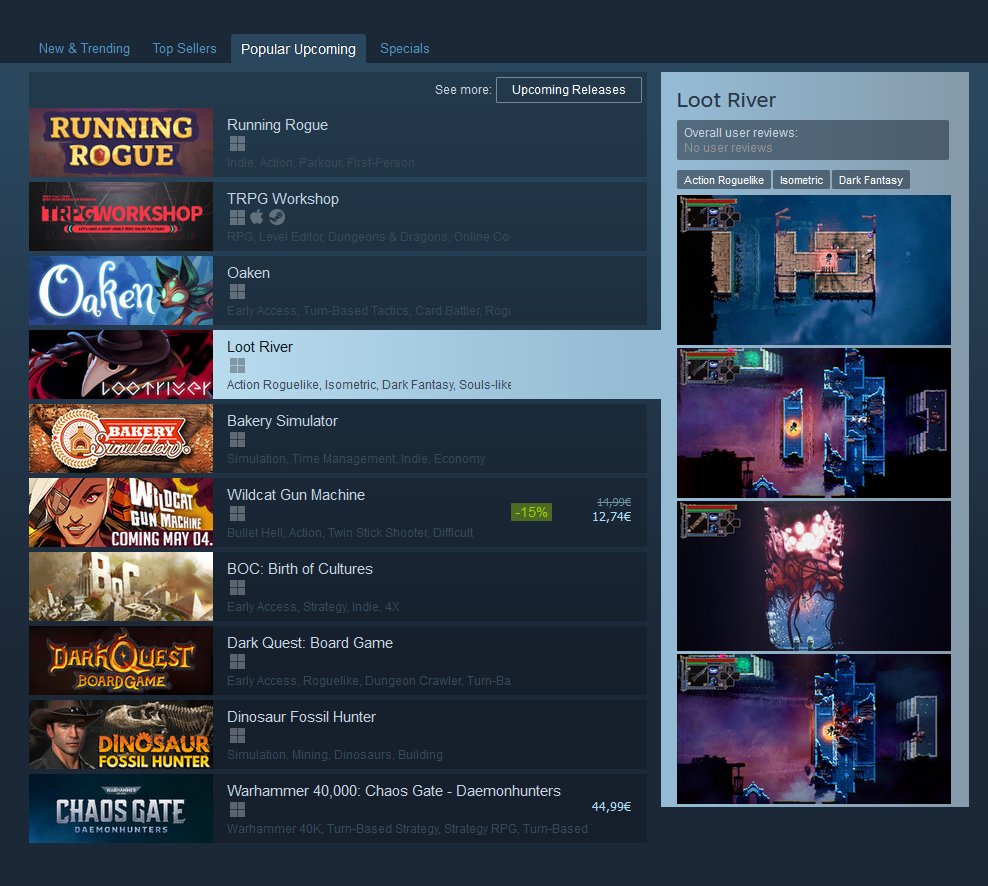
Task: Click Loot River tags 'Action Roguelike, Isometric, Dark Fantasy'
Action: click(369, 384)
